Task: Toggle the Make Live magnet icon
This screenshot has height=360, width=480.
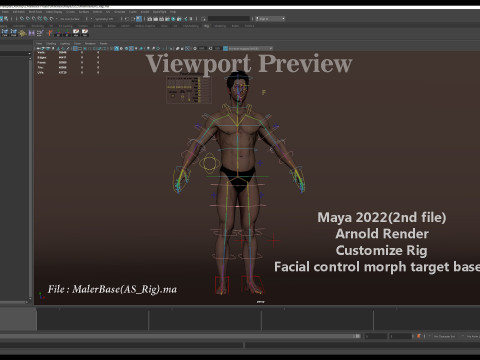Action: (x=51, y=19)
